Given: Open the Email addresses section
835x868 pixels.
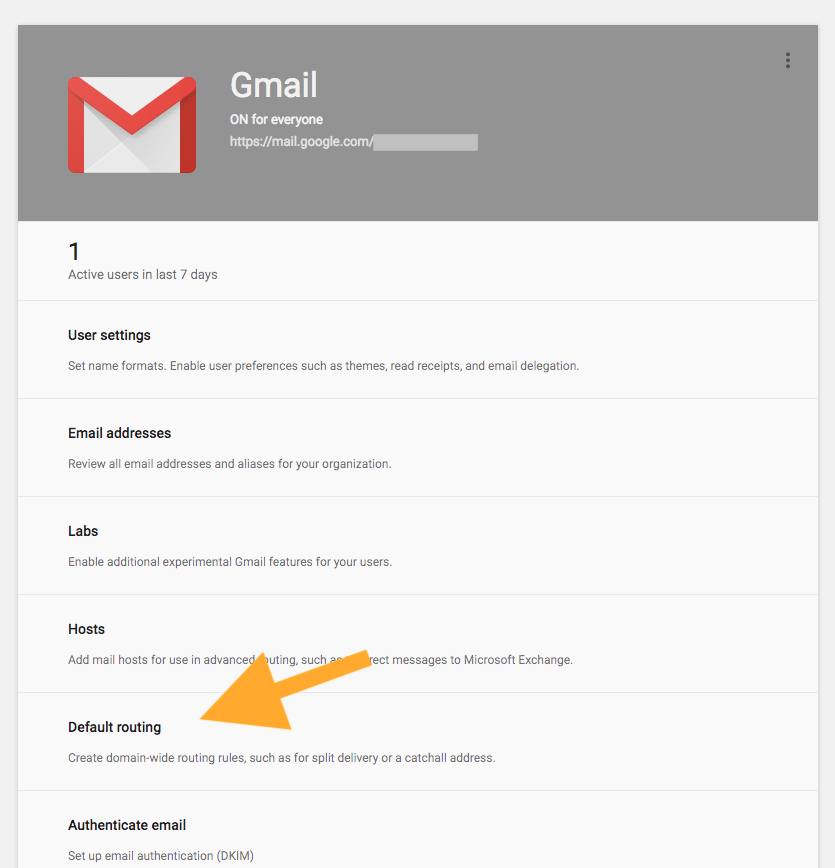Looking at the screenshot, I should coord(418,448).
